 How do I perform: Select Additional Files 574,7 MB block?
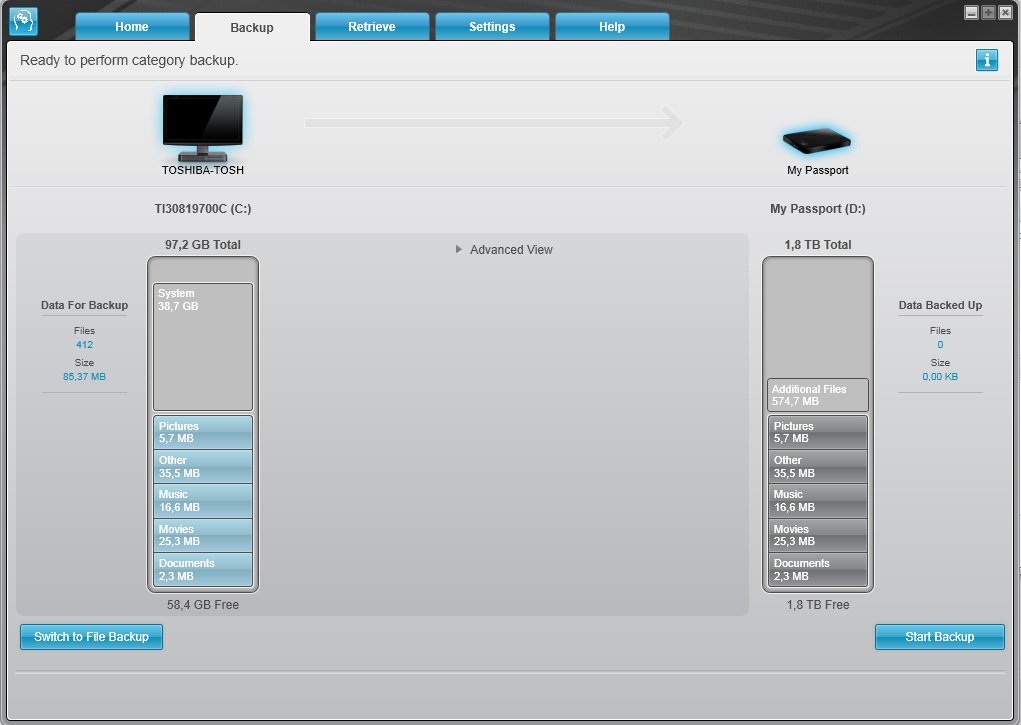817,395
